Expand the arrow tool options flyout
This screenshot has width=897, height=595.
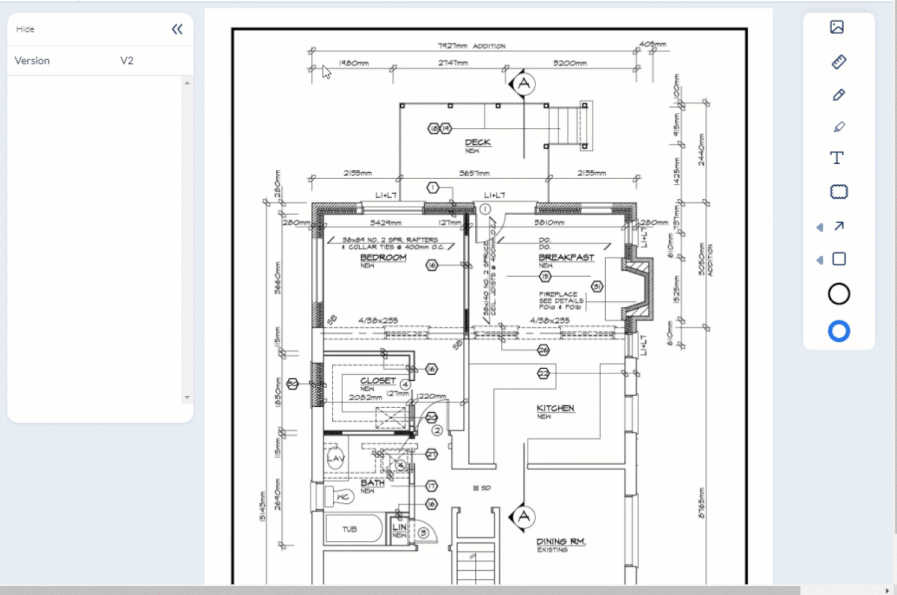(x=820, y=227)
